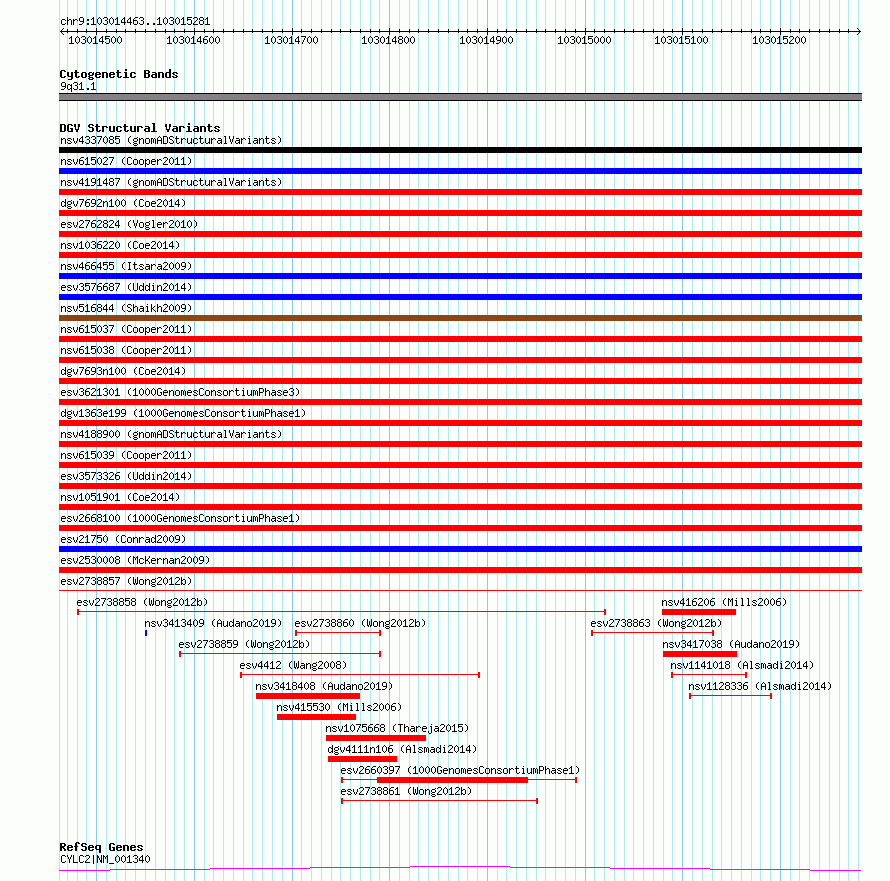Click the 103015200 ruler position
Image resolution: width=890 pixels, height=881 pixels.
pos(779,40)
